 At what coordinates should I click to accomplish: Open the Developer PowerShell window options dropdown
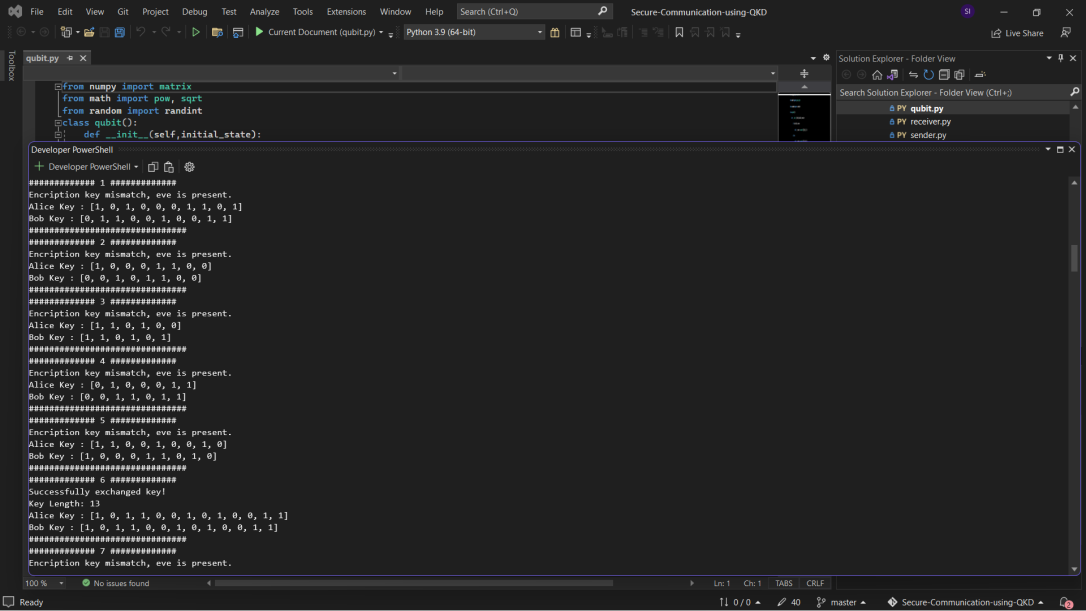click(1048, 150)
